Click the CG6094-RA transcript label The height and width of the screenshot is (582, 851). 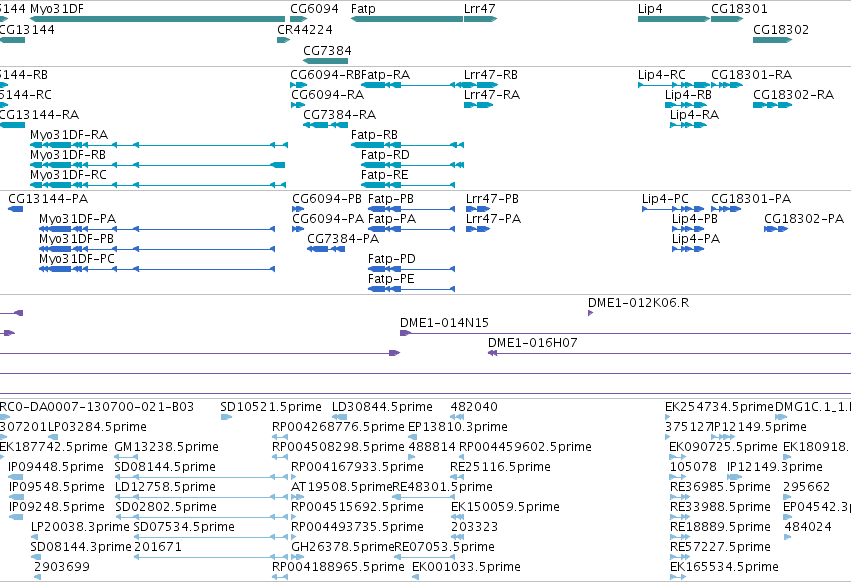coord(328,94)
